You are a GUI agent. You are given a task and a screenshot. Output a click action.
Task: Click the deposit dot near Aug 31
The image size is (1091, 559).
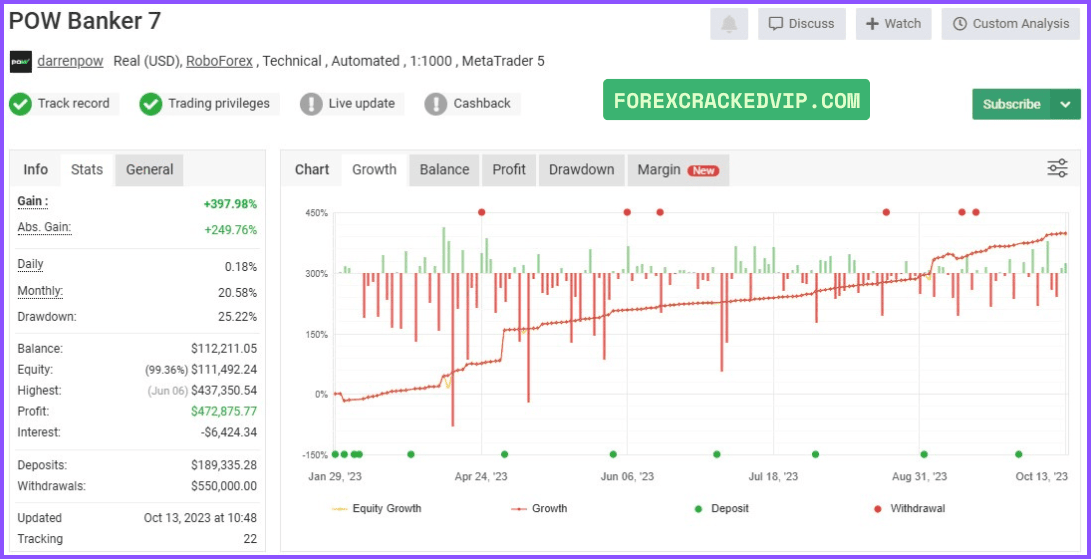(924, 455)
